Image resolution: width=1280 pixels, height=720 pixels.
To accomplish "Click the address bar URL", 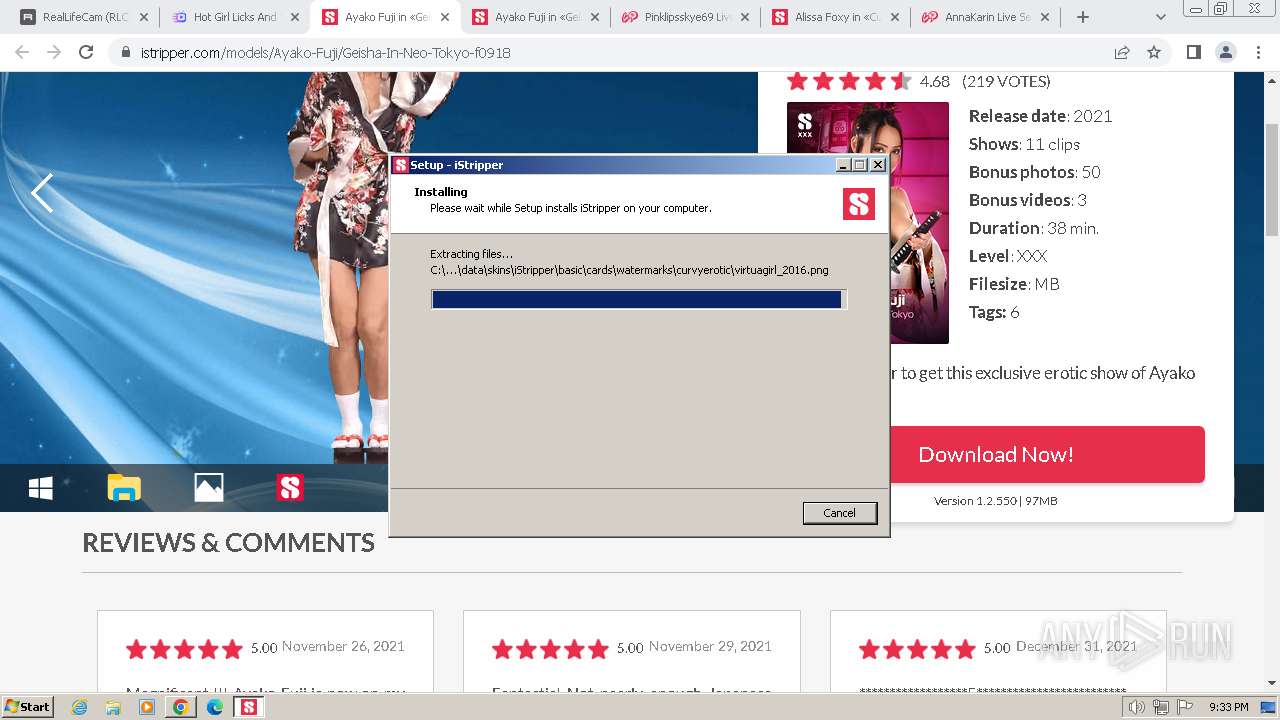I will pos(325,53).
